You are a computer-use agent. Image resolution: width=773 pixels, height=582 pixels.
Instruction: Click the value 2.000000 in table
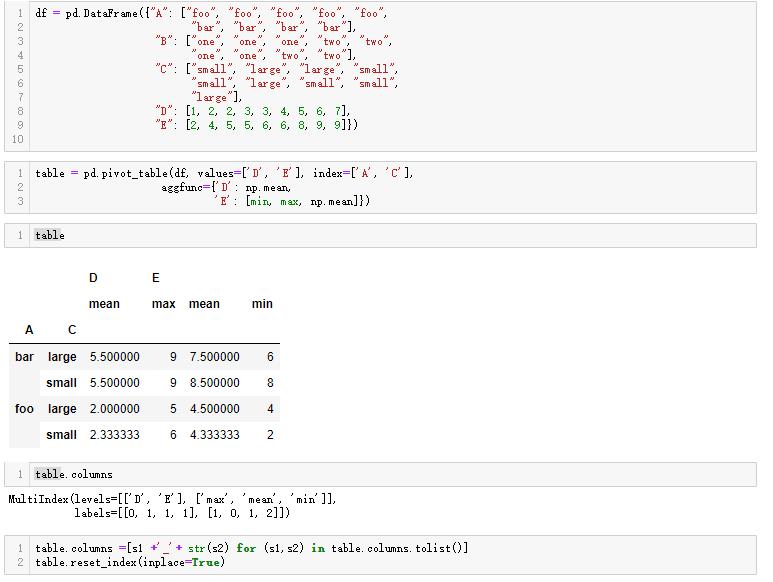tap(114, 409)
